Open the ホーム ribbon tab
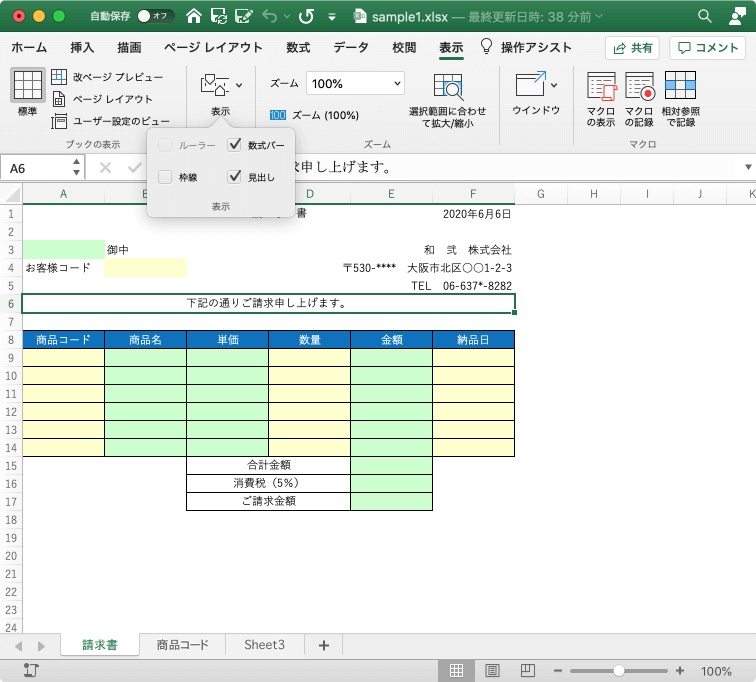This screenshot has height=682, width=756. (29, 47)
